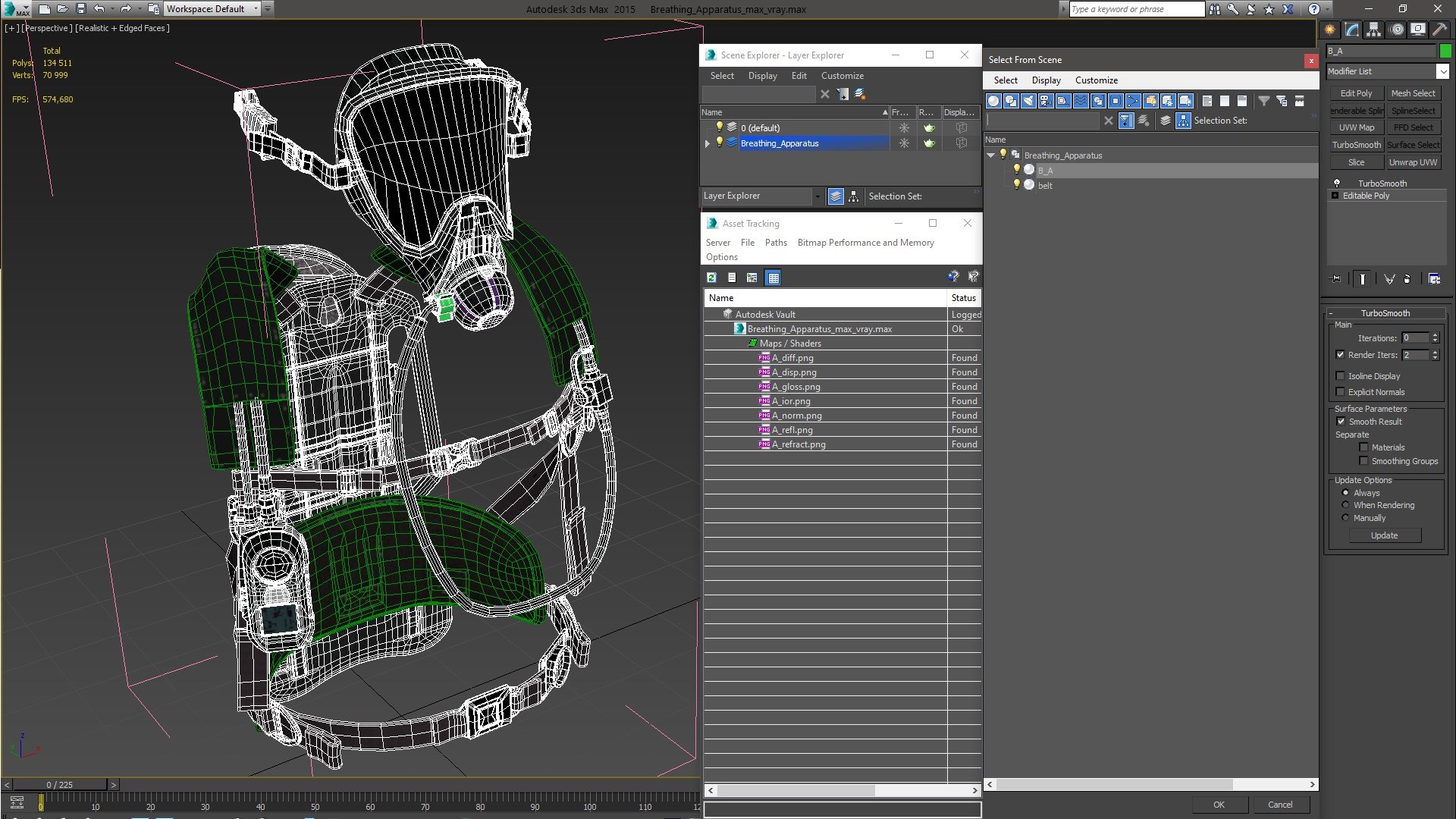Open the Modifier List dropdown
The height and width of the screenshot is (819, 1456).
pyautogui.click(x=1442, y=71)
